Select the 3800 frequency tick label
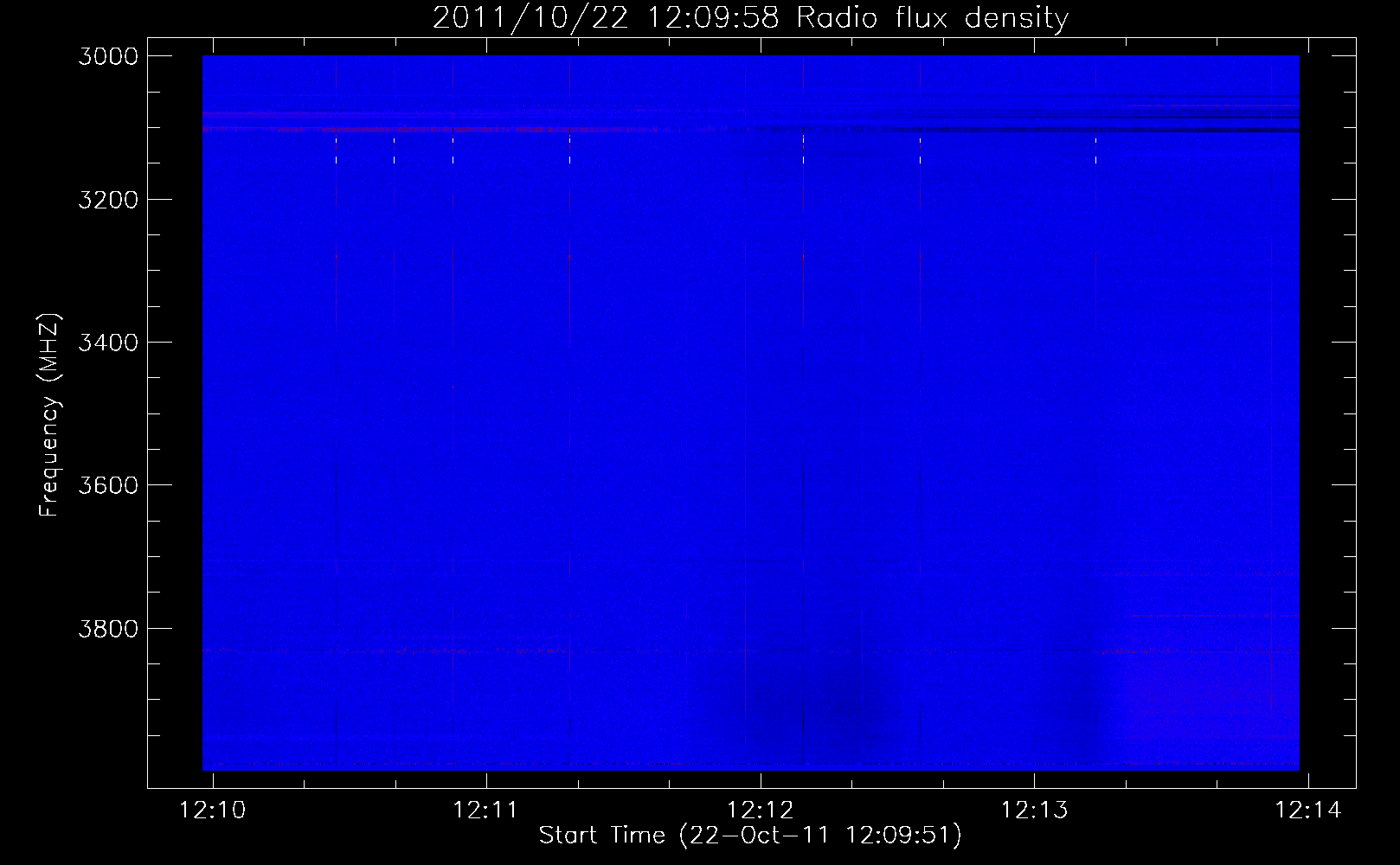This screenshot has width=1400, height=865. coord(108,628)
